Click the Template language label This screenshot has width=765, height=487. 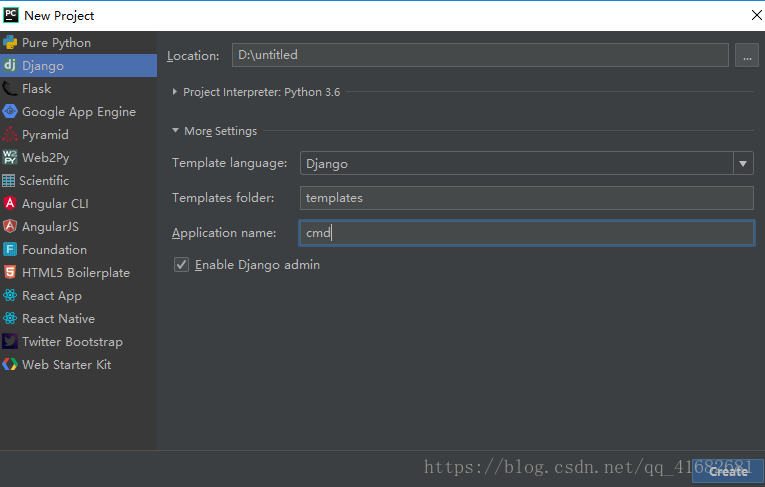point(229,163)
